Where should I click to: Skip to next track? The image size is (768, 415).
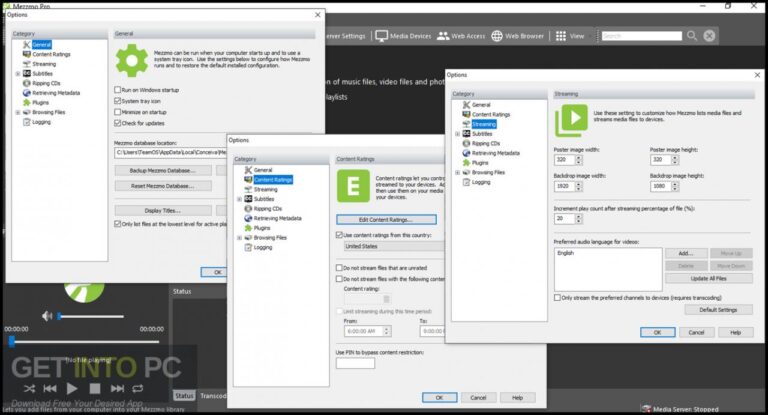pos(117,389)
